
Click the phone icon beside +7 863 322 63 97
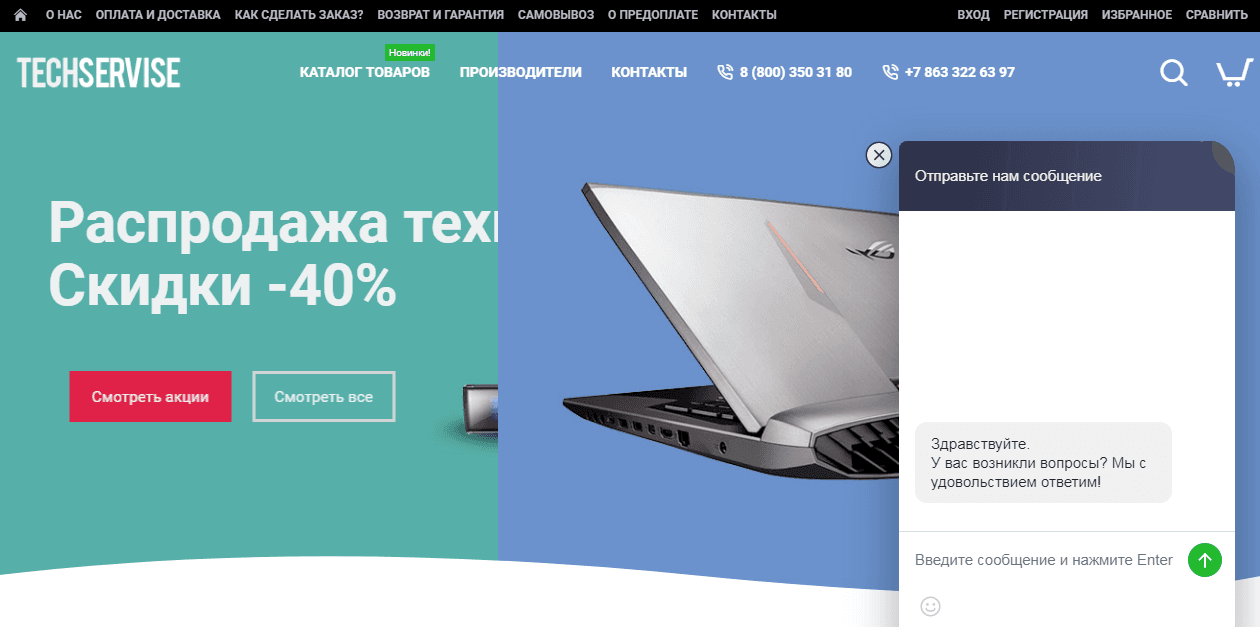(890, 72)
